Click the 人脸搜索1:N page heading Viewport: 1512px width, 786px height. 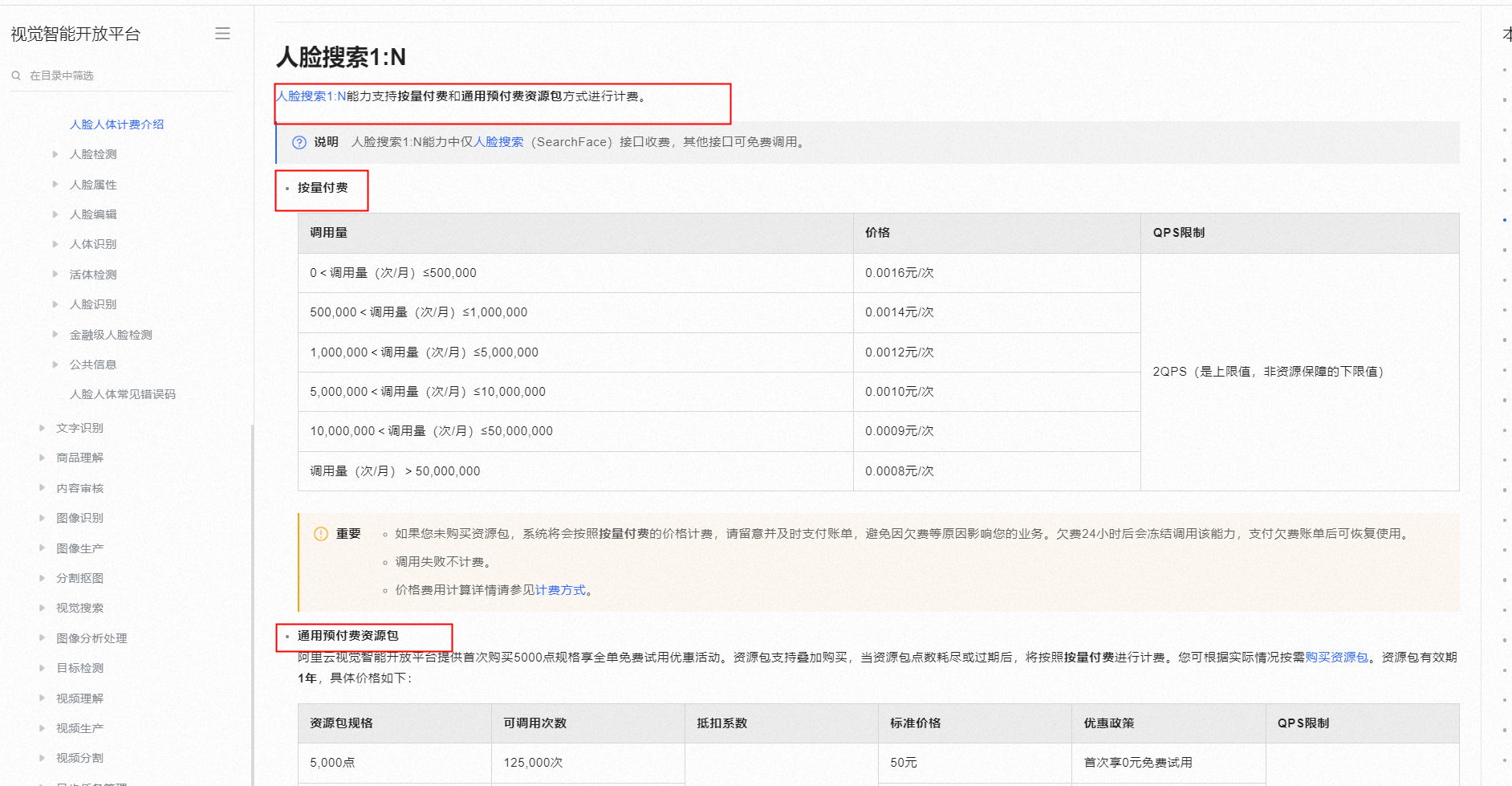341,57
